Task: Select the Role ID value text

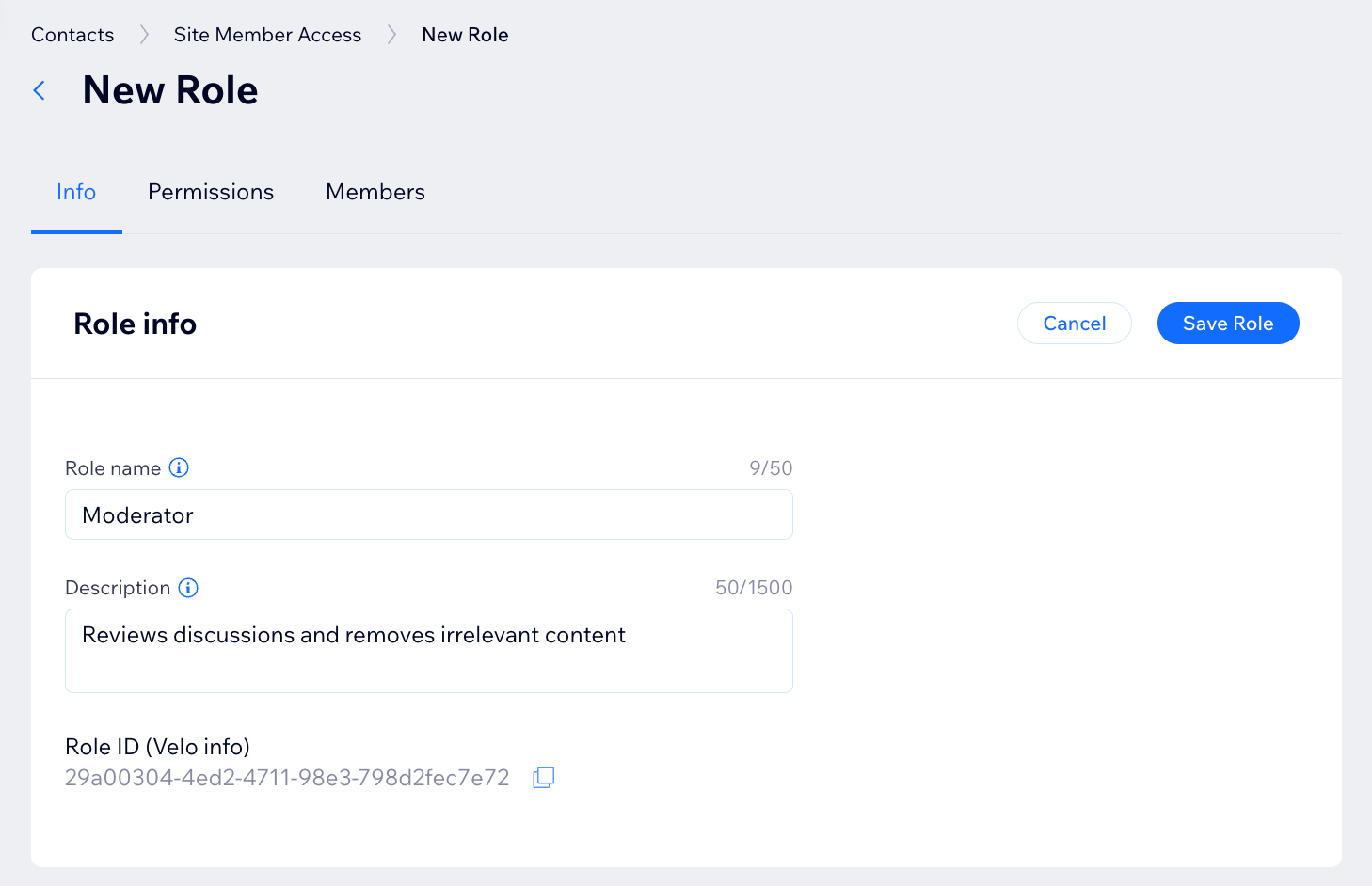Action: coord(287,778)
